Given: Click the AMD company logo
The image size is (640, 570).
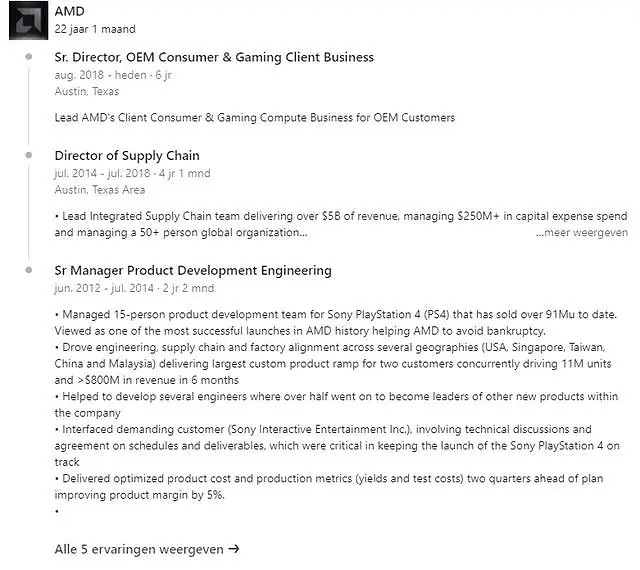Looking at the screenshot, I should click(24, 20).
